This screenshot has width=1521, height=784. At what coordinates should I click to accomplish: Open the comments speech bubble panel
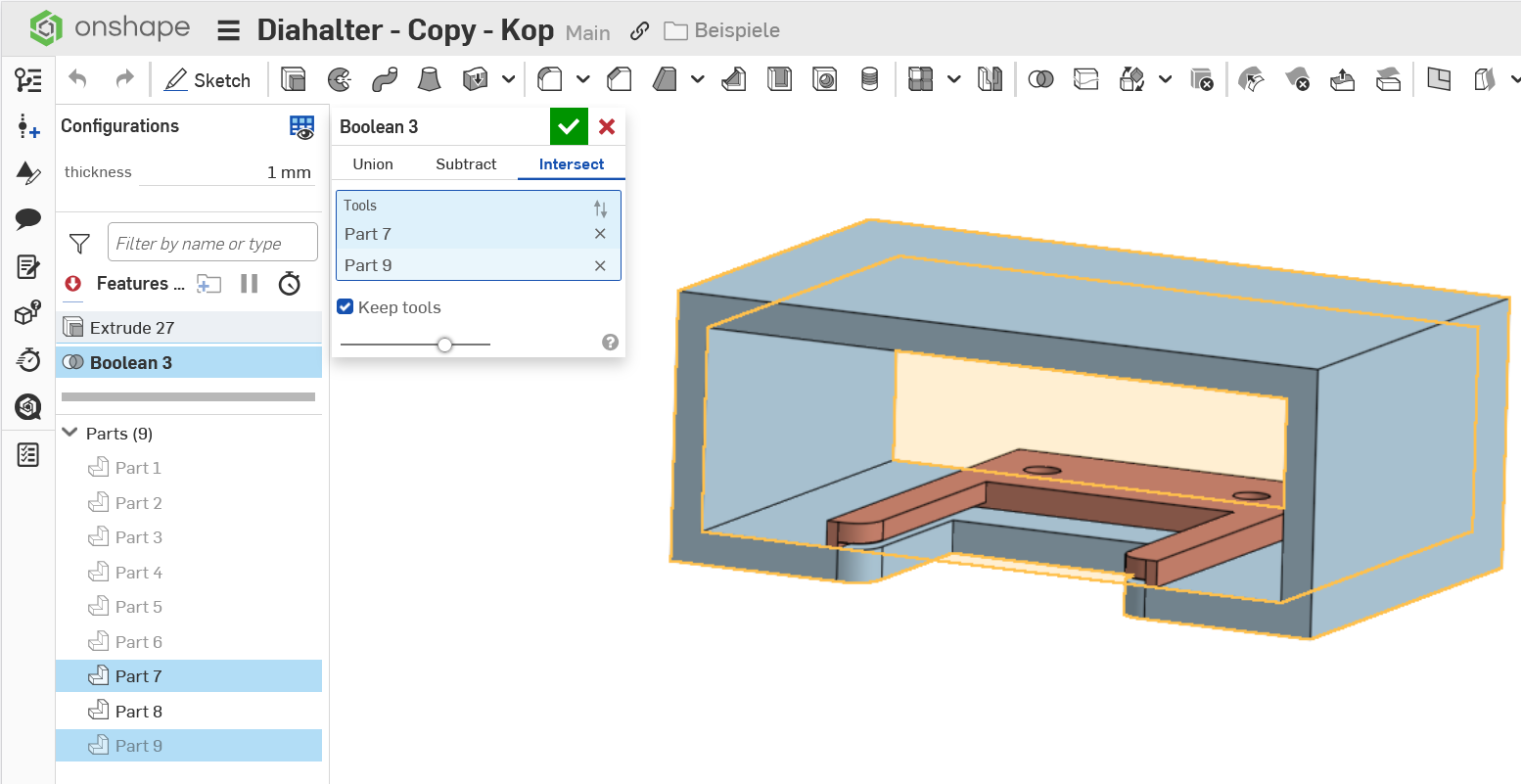[x=28, y=218]
